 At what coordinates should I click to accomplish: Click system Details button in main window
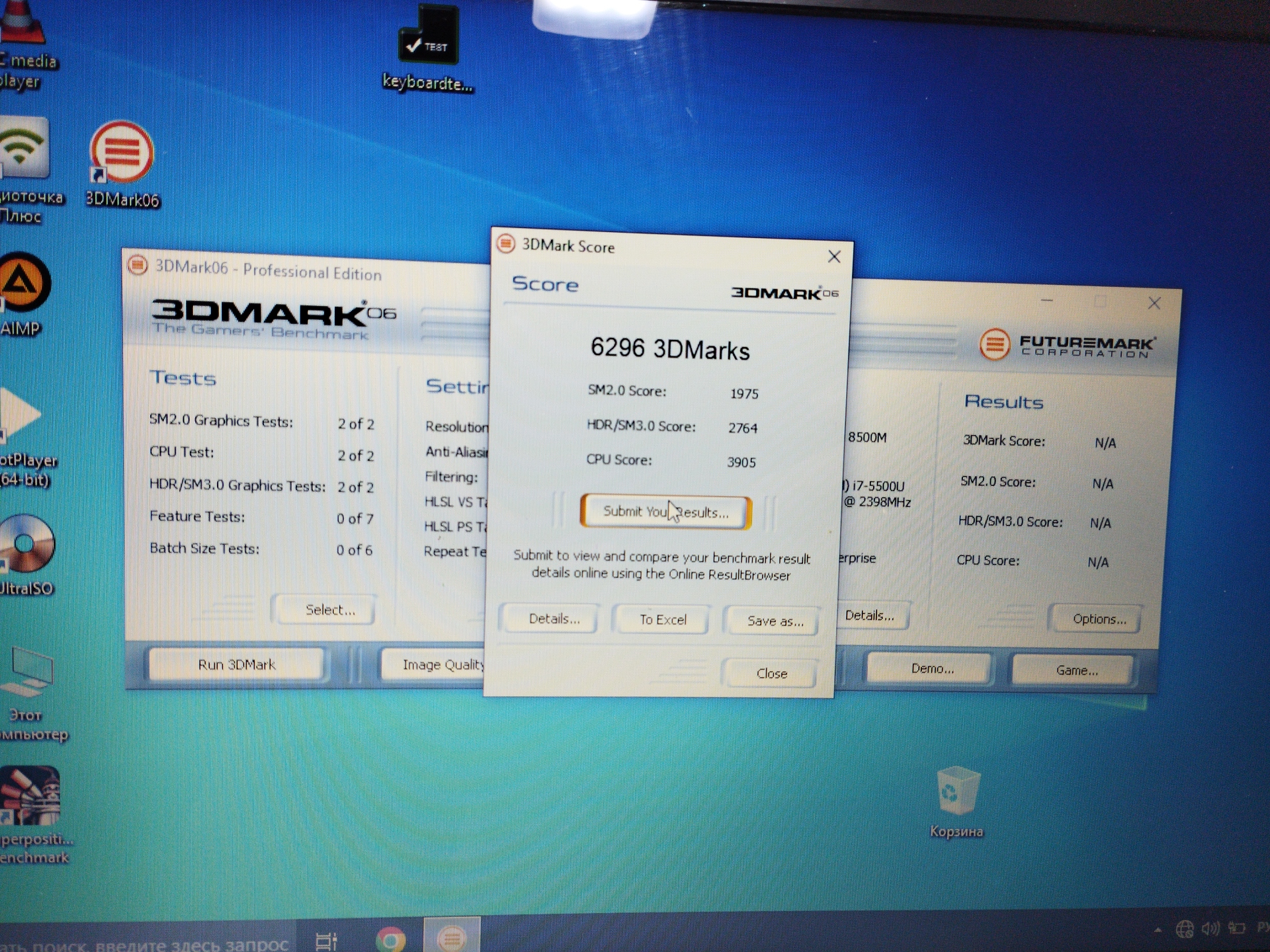tap(872, 615)
